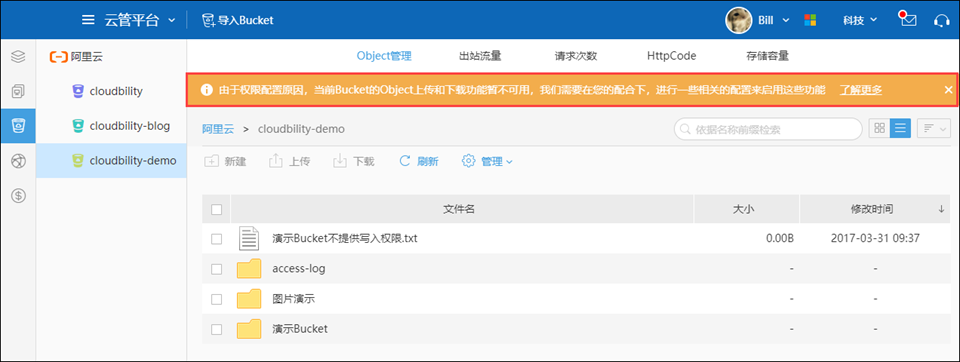Switch to list view icon
The width and height of the screenshot is (960, 362).
[900, 129]
